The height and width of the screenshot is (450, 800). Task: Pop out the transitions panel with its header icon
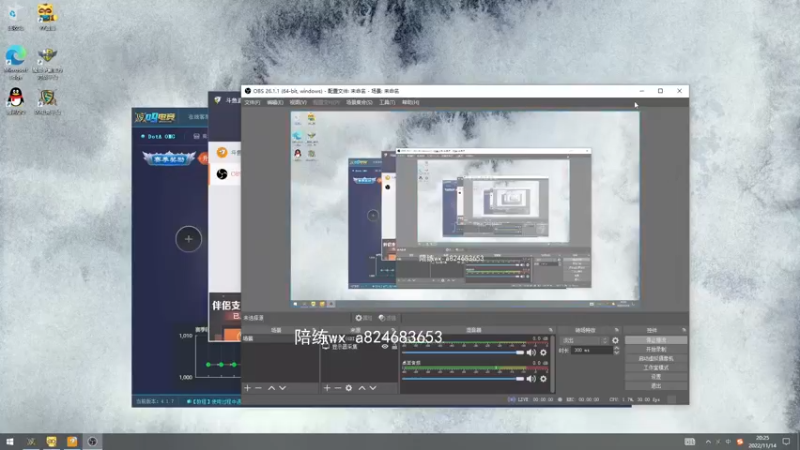616,330
